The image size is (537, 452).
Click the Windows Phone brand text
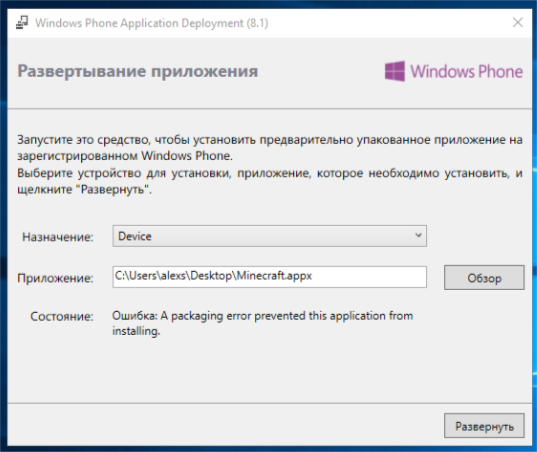pyautogui.click(x=466, y=72)
